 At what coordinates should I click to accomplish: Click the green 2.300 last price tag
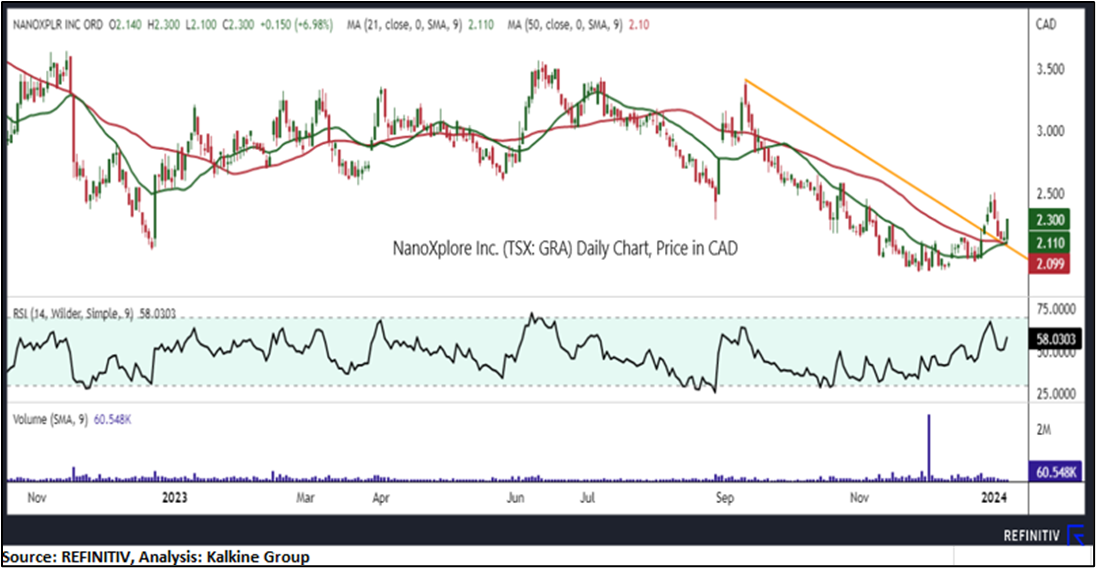[x=1053, y=220]
